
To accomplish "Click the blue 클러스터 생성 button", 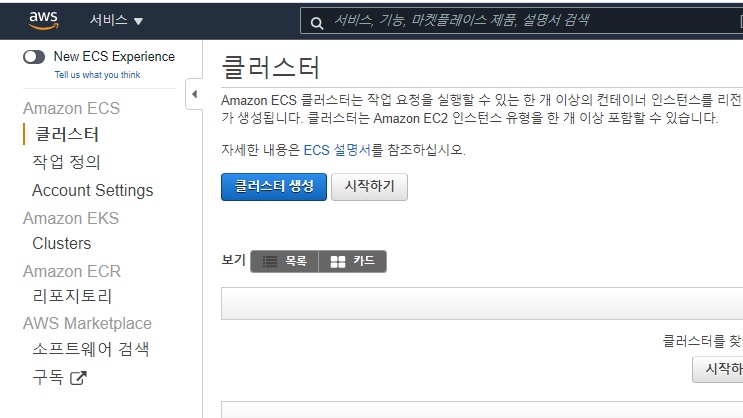I will pos(274,187).
